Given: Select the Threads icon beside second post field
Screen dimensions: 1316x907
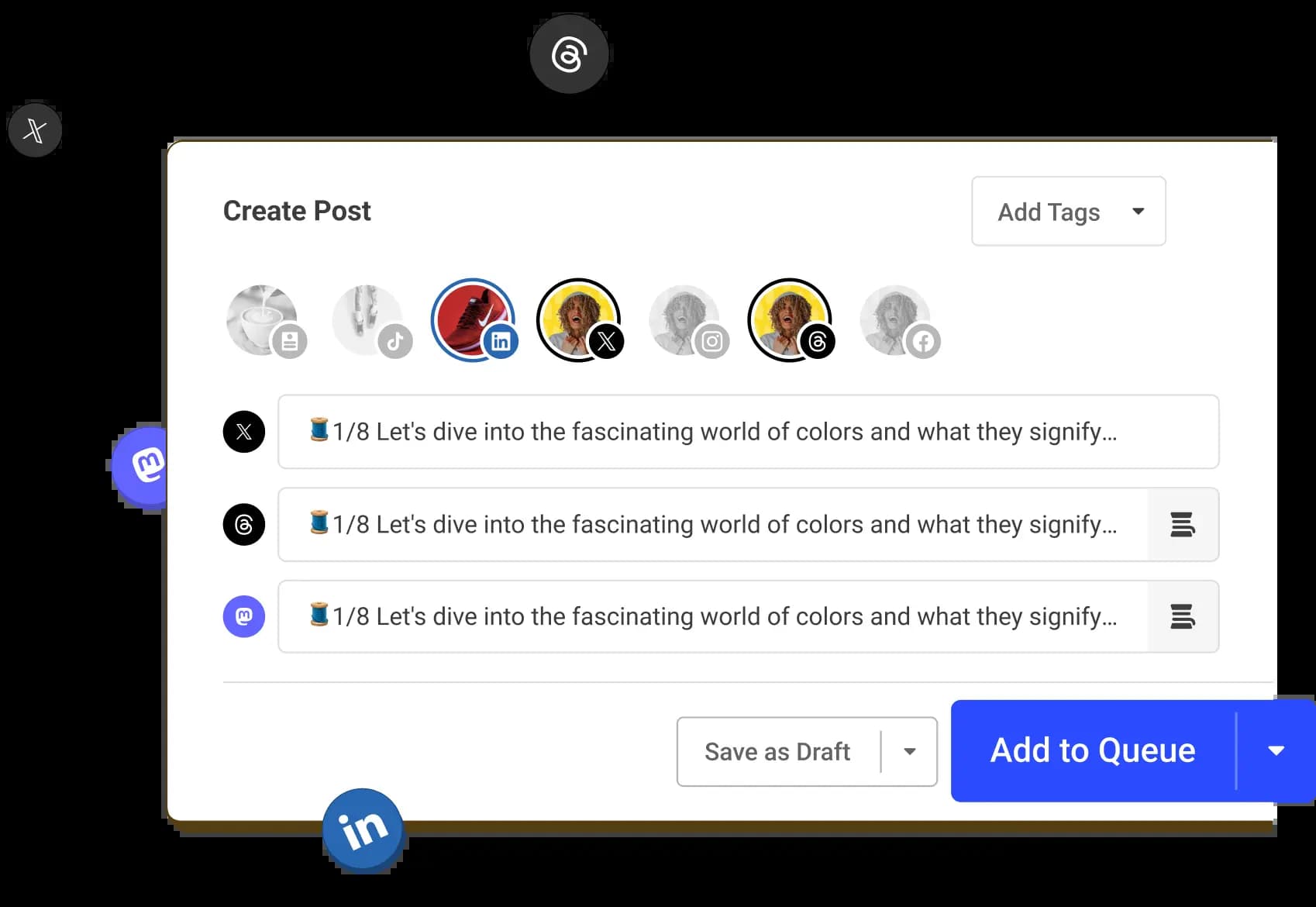Looking at the screenshot, I should [x=244, y=525].
